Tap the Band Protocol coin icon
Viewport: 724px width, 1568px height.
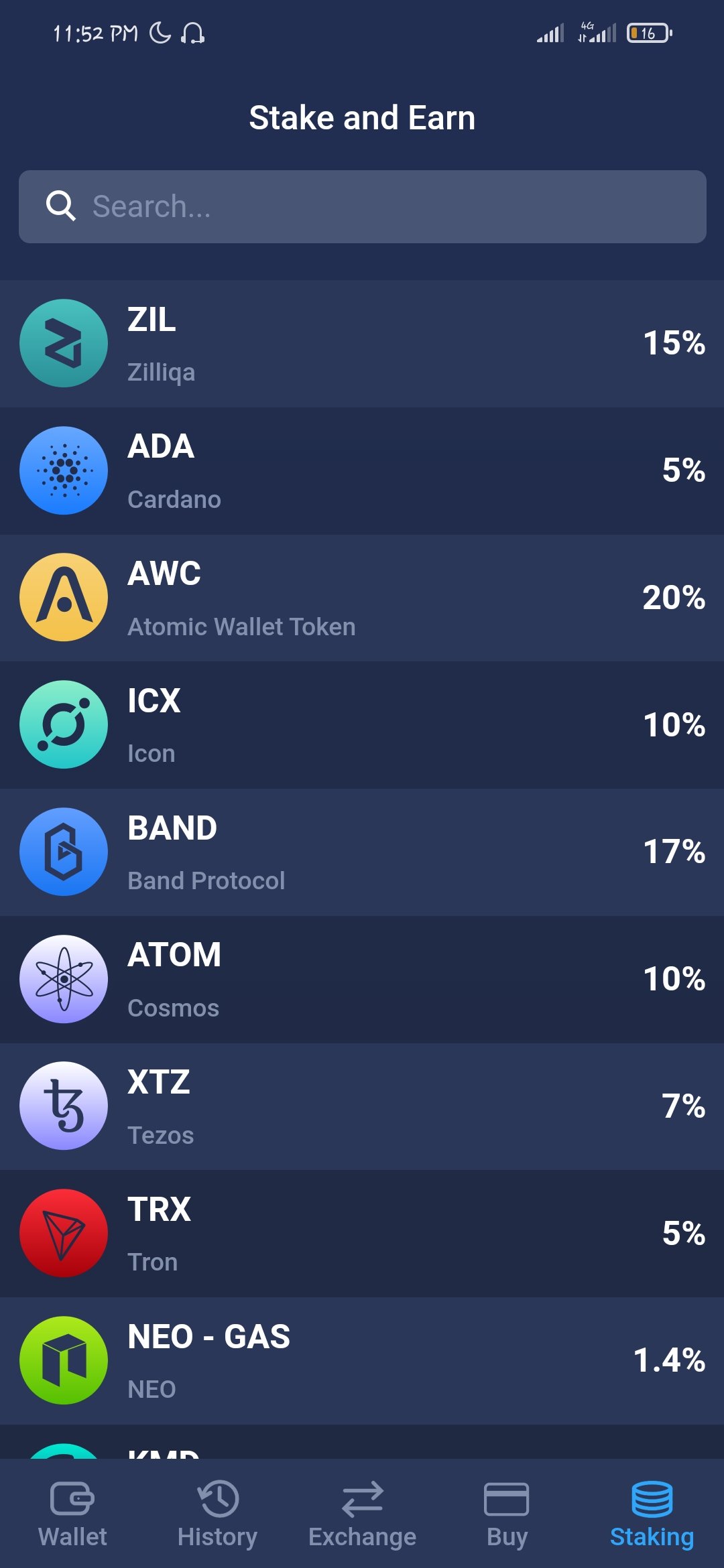click(x=64, y=852)
